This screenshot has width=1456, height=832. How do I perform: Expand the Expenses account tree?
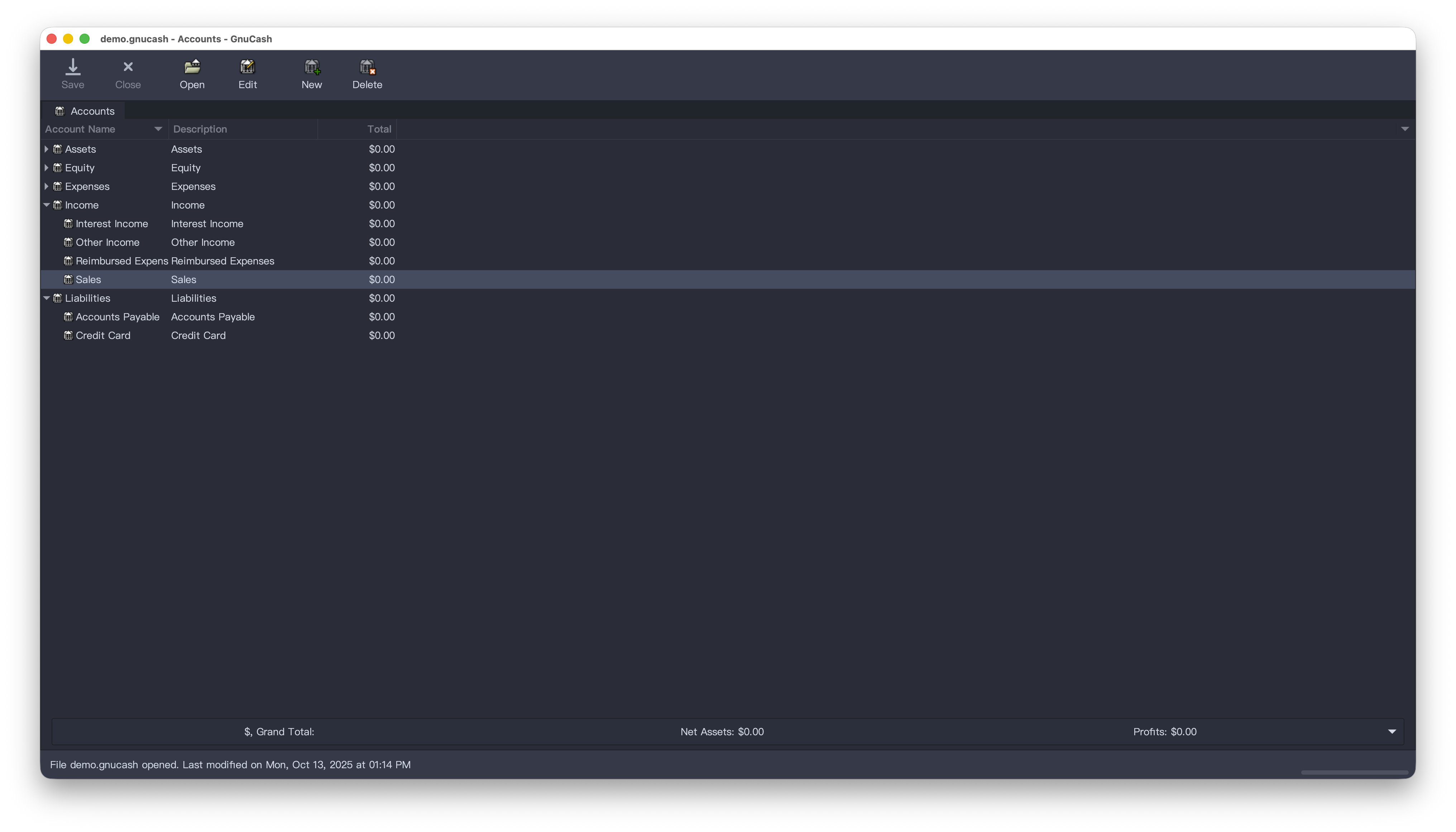pyautogui.click(x=46, y=186)
